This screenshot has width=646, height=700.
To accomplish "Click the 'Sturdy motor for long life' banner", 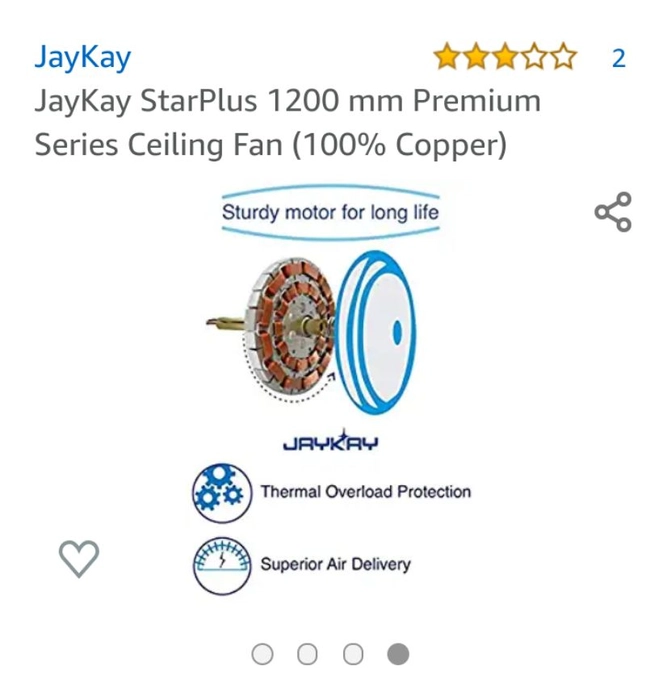I will tap(330, 212).
